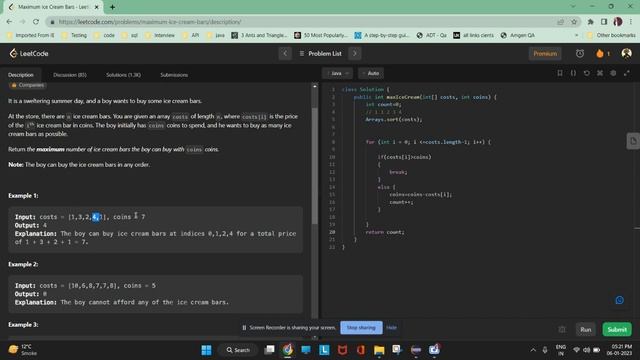Open Chrome from the taskbar
The height and width of the screenshot is (360, 640).
[287, 350]
